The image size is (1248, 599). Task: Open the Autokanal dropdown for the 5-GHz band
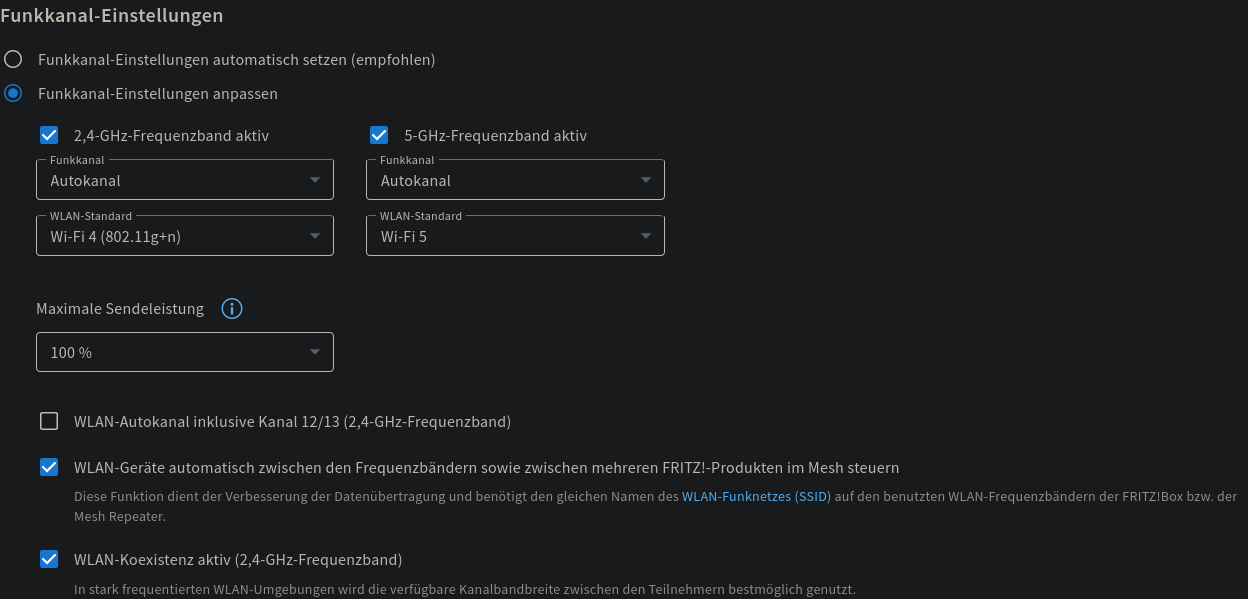[515, 180]
